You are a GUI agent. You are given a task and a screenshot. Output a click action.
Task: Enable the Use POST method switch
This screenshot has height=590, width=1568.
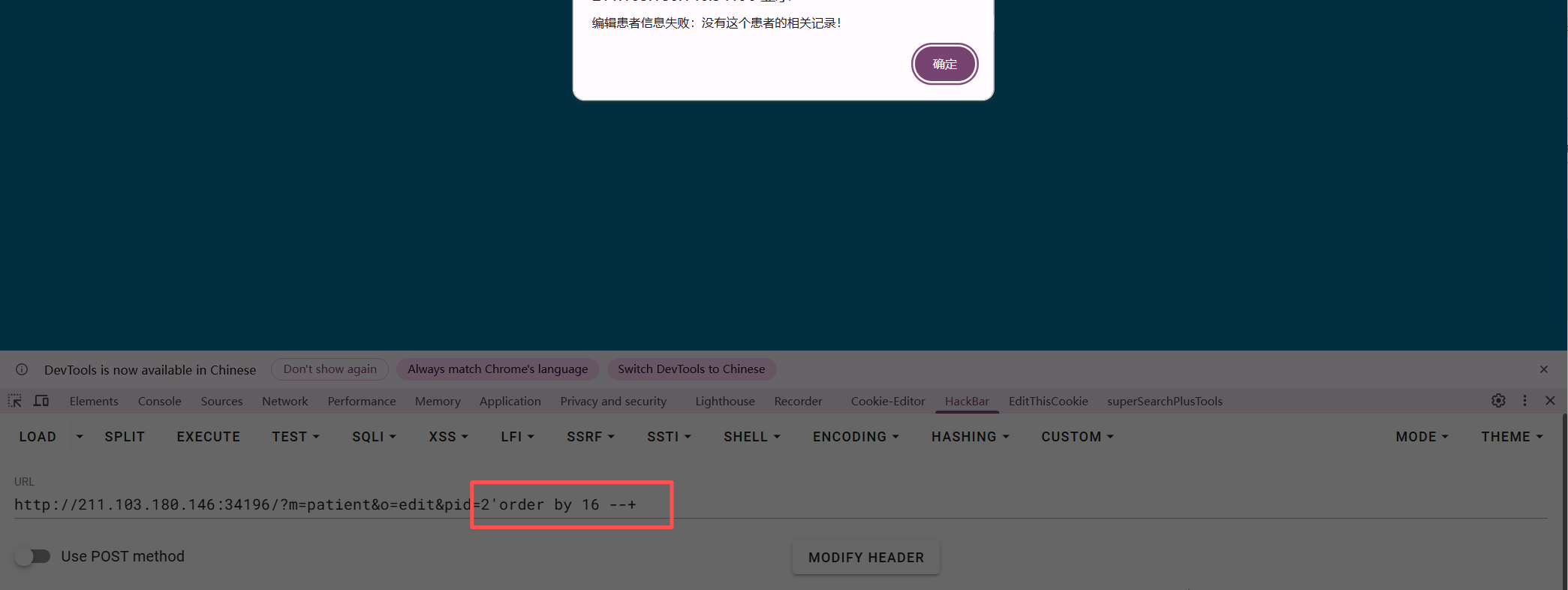tap(32, 556)
